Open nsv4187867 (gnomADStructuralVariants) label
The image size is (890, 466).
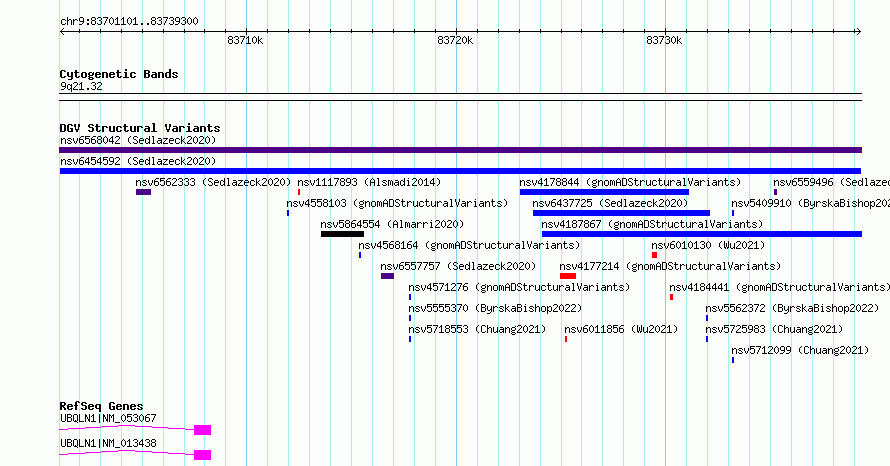[652, 224]
